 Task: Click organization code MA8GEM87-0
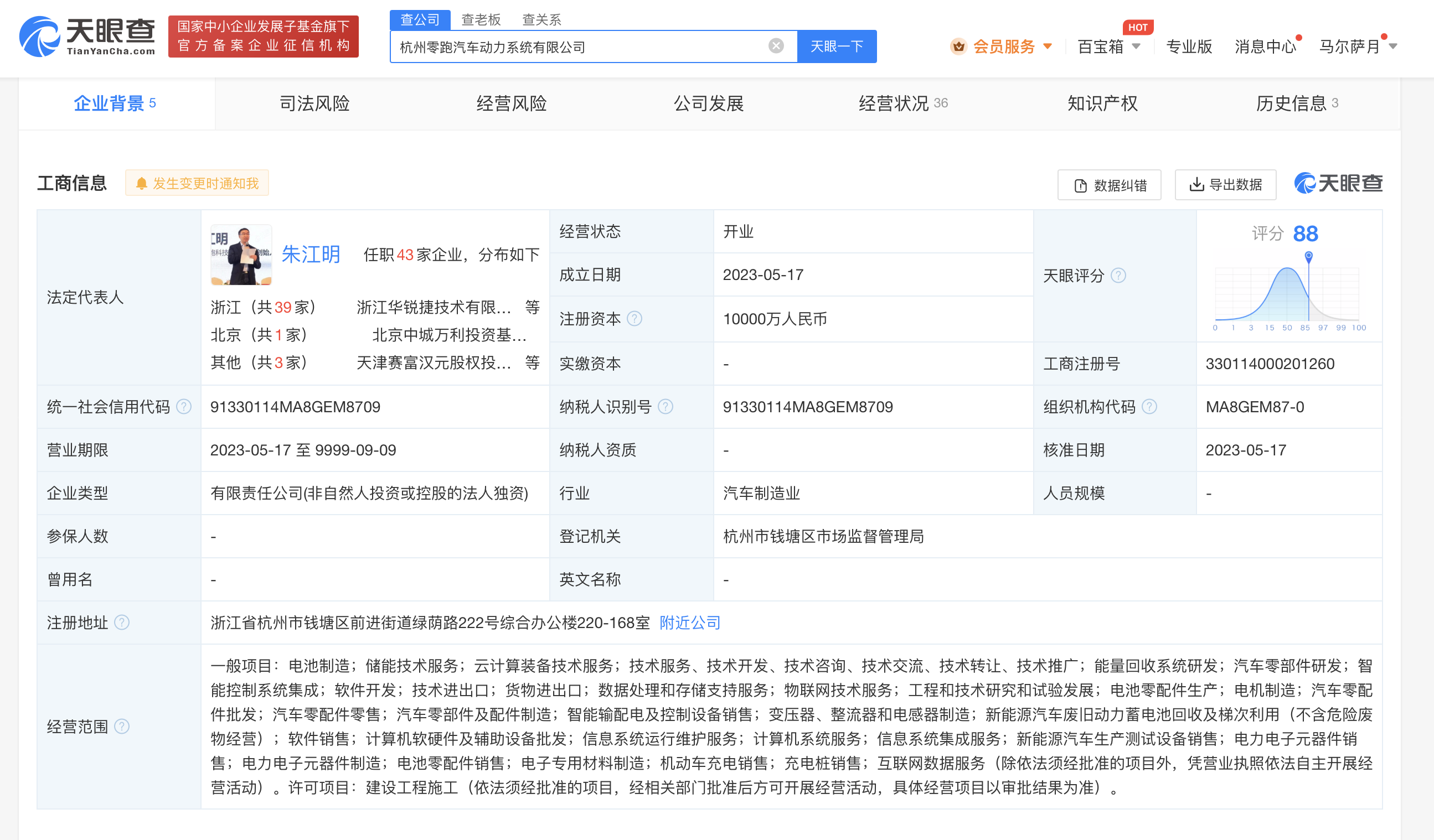[x=1255, y=407]
